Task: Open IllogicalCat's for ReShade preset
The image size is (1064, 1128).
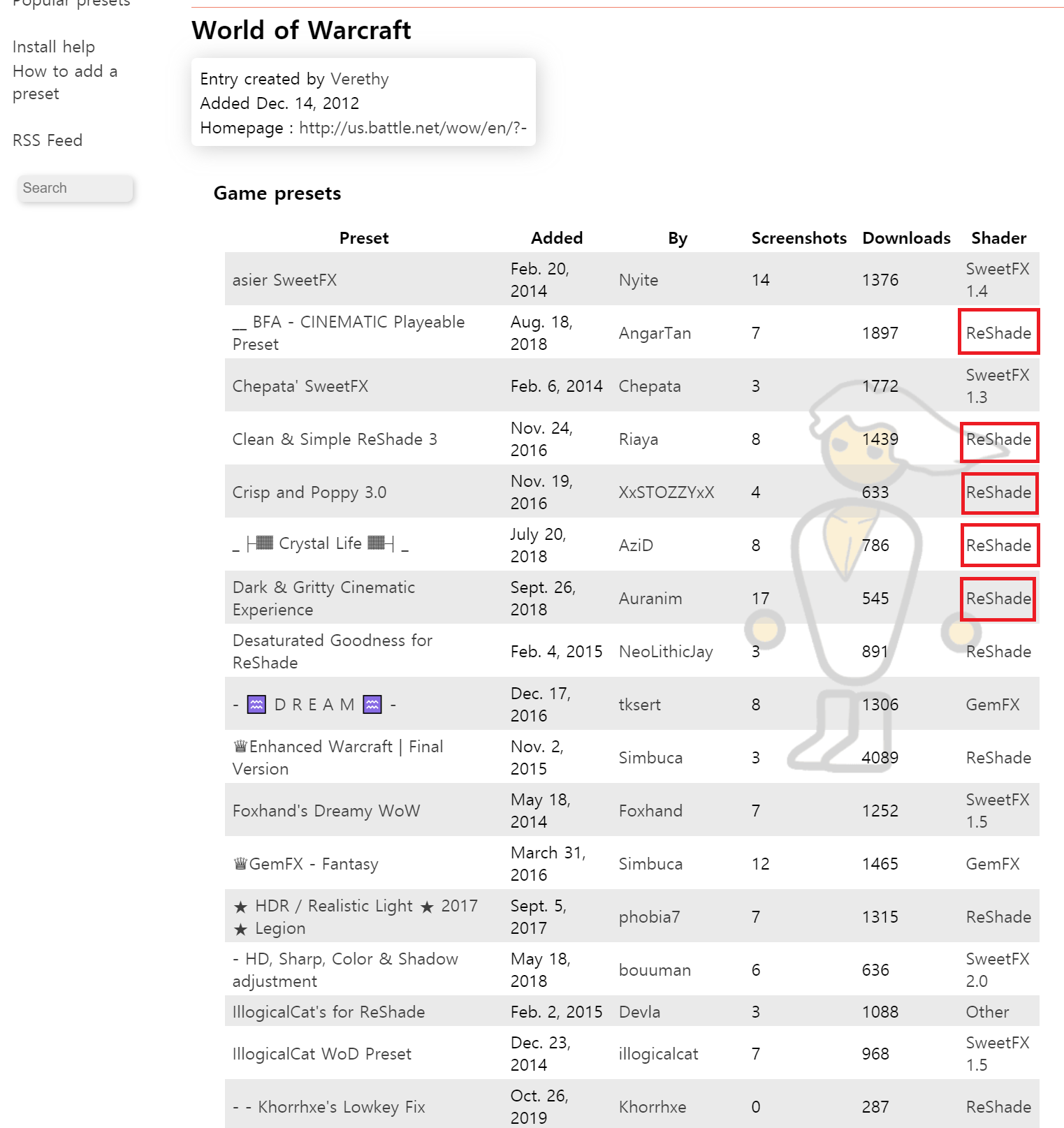Action: 329,1012
